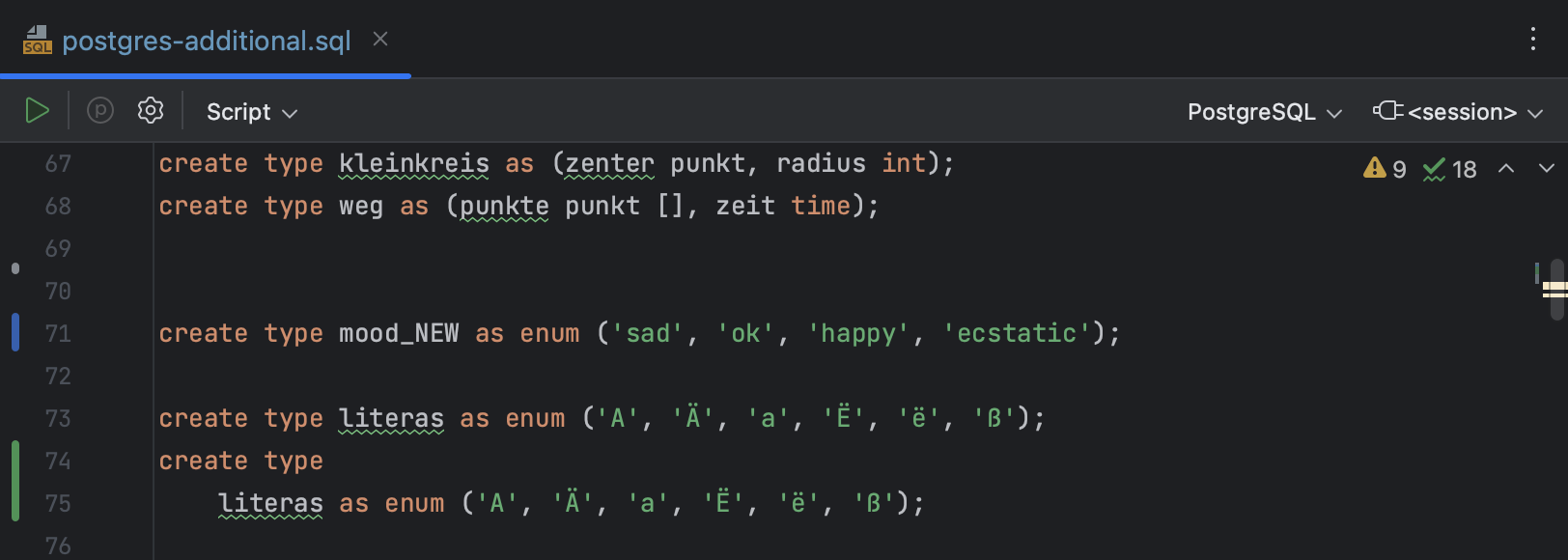Jump to next highlighted problem arrow

(x=1546, y=169)
